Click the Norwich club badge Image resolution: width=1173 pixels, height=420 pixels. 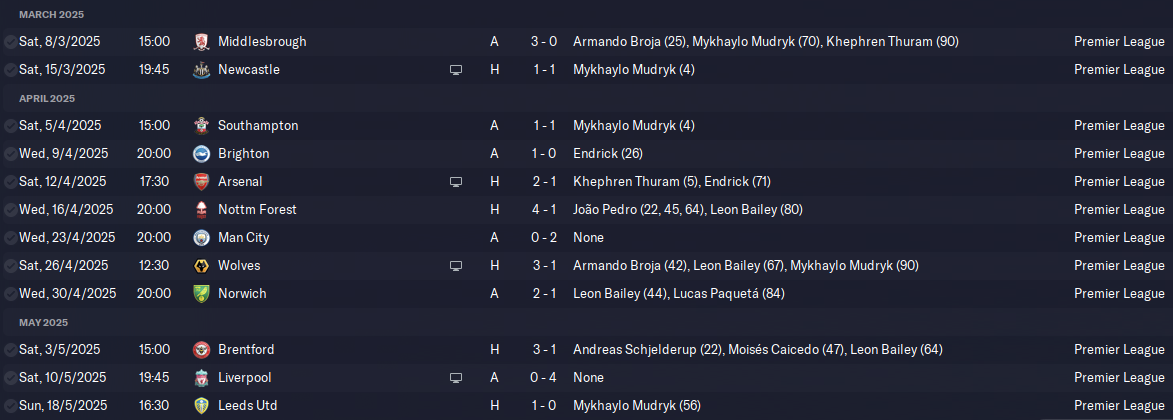pos(202,294)
